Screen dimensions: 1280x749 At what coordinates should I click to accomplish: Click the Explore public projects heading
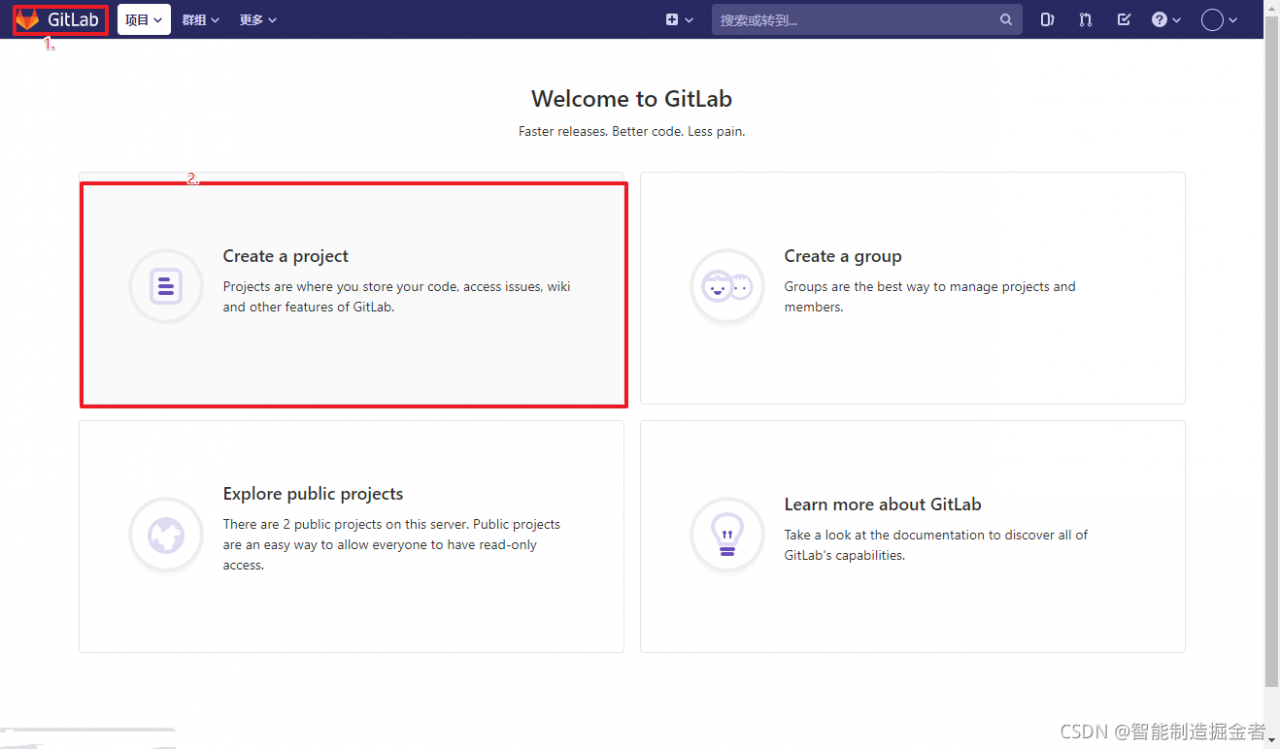(x=313, y=494)
